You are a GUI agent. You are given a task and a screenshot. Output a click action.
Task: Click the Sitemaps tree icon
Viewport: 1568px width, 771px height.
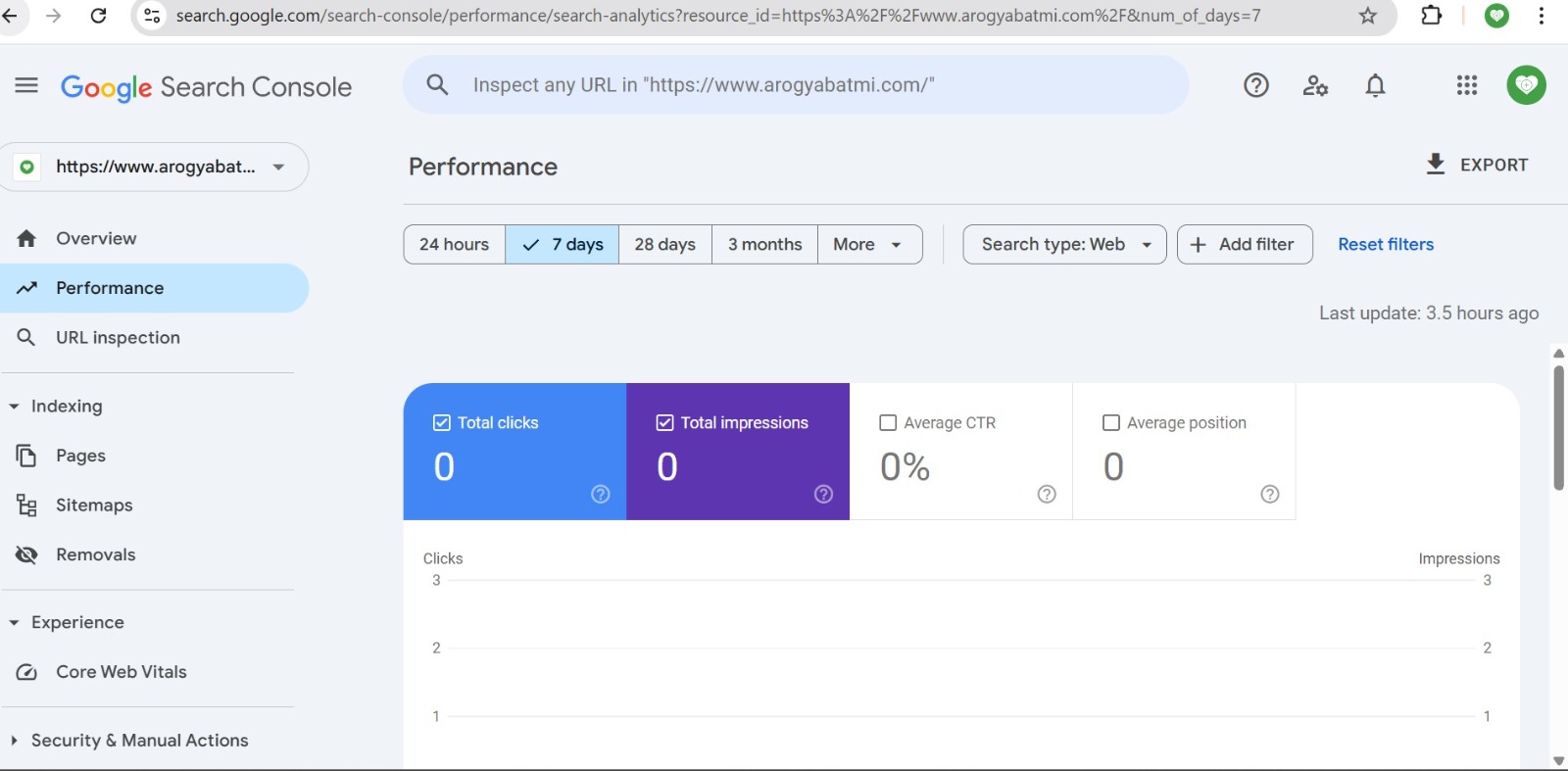[x=26, y=505]
